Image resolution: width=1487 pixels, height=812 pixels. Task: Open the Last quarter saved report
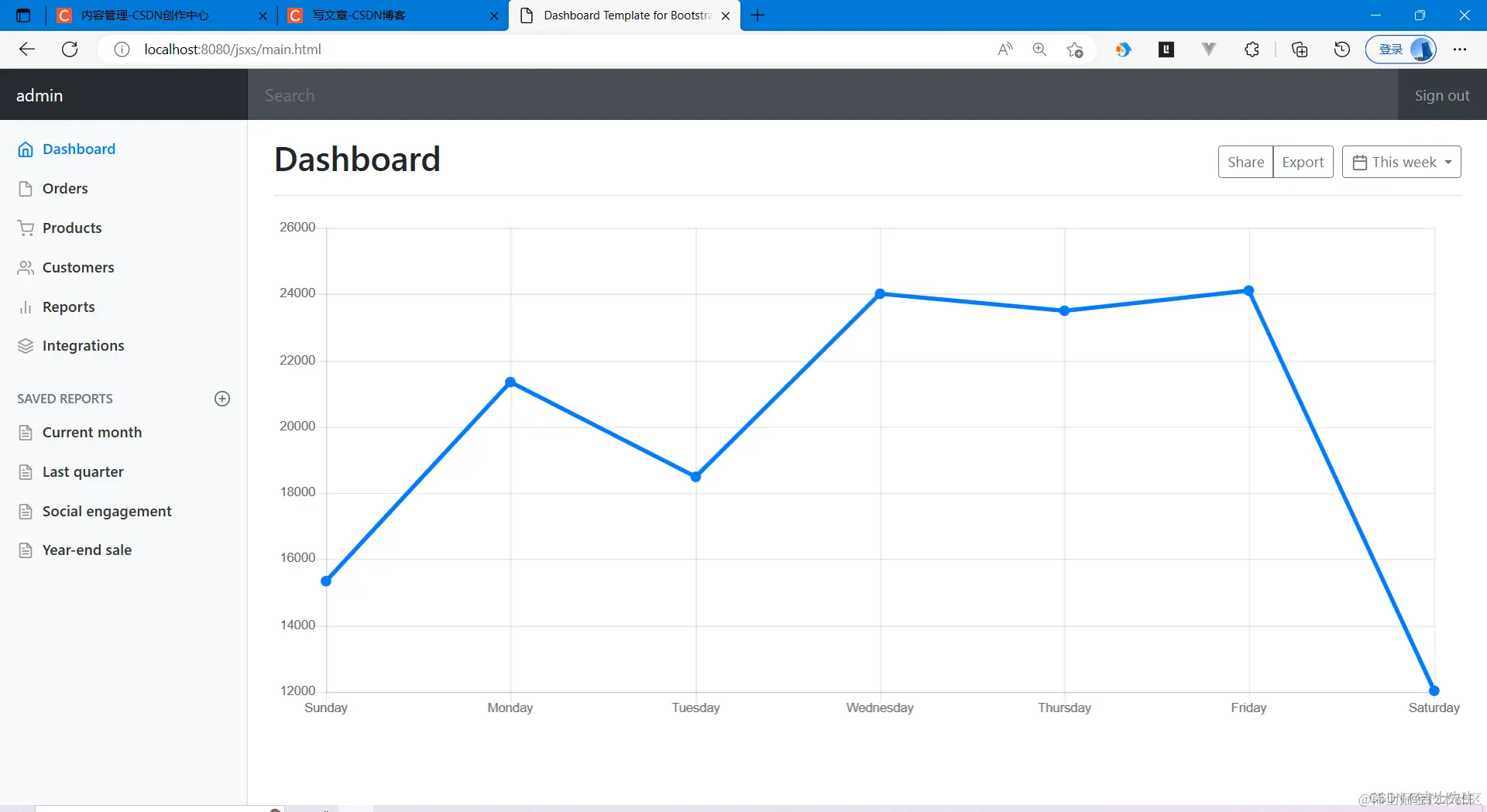tap(83, 472)
